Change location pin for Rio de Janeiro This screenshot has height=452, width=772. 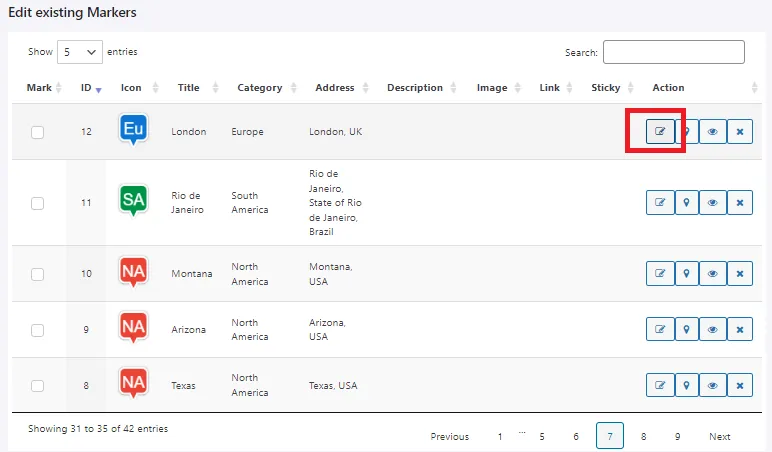686,202
